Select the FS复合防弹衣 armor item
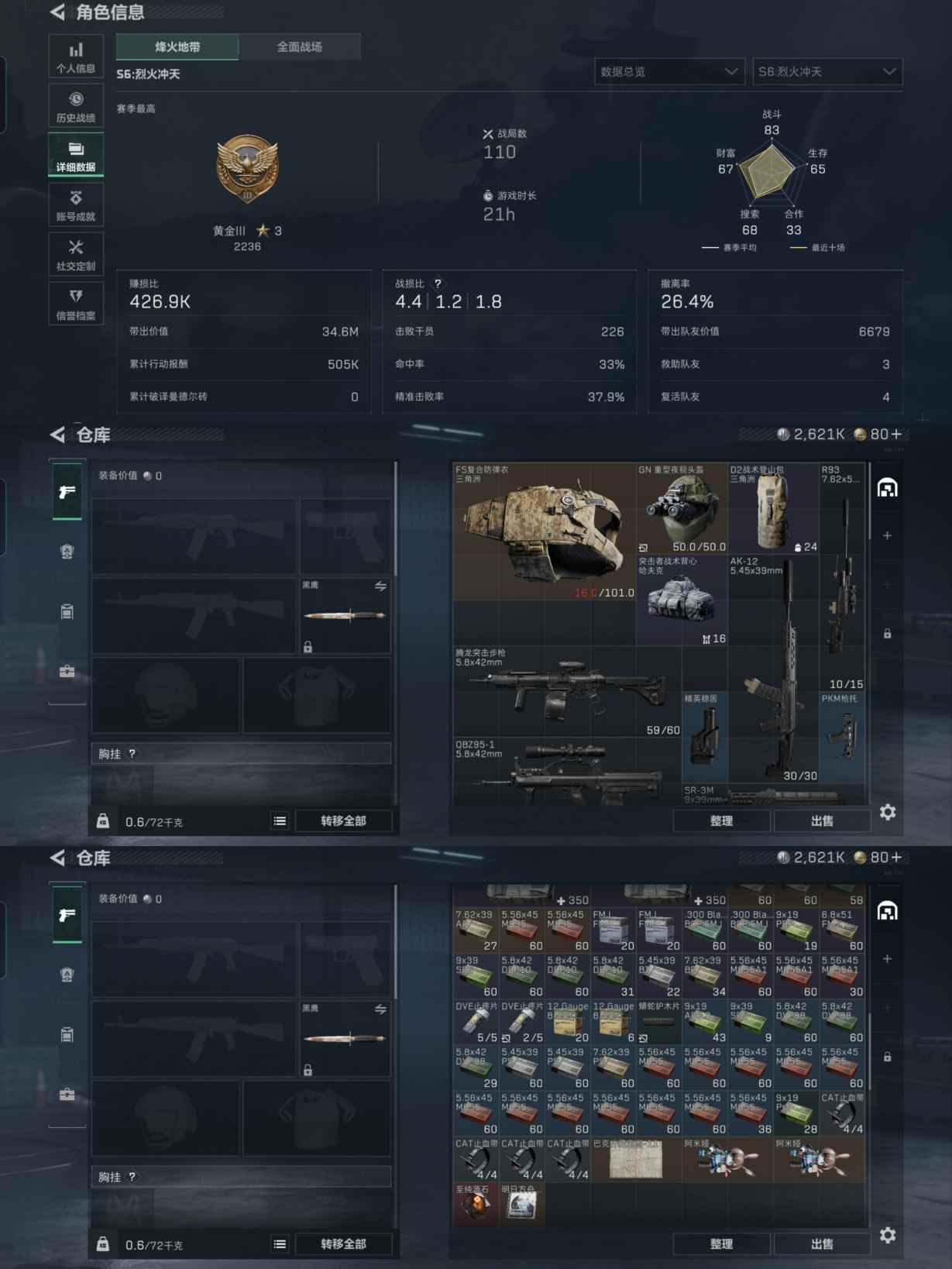The width and height of the screenshot is (952, 1269). (544, 531)
